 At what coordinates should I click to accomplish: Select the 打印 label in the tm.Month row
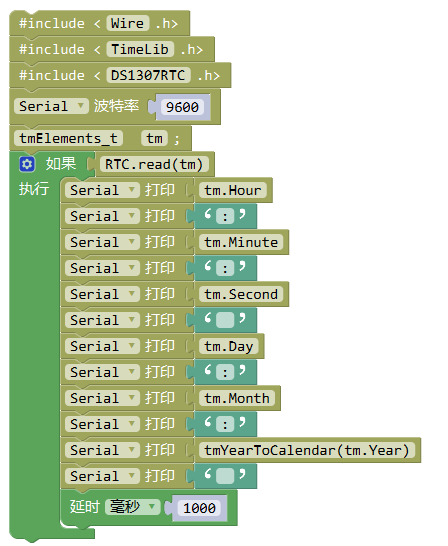(x=160, y=398)
